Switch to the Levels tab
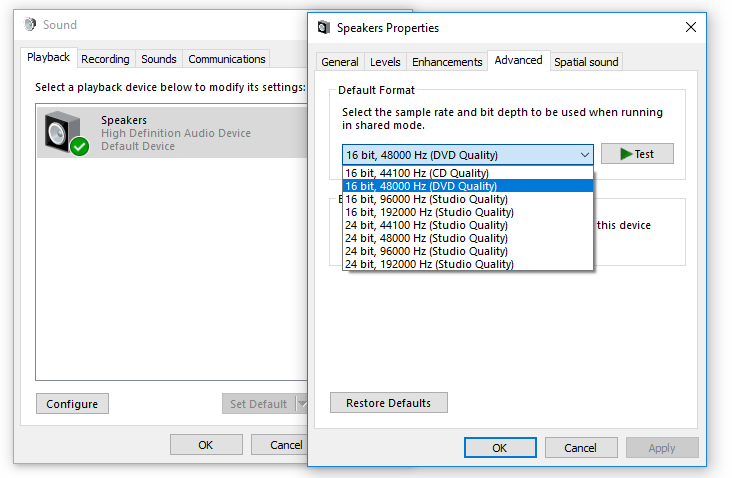732x478 pixels. tap(385, 62)
